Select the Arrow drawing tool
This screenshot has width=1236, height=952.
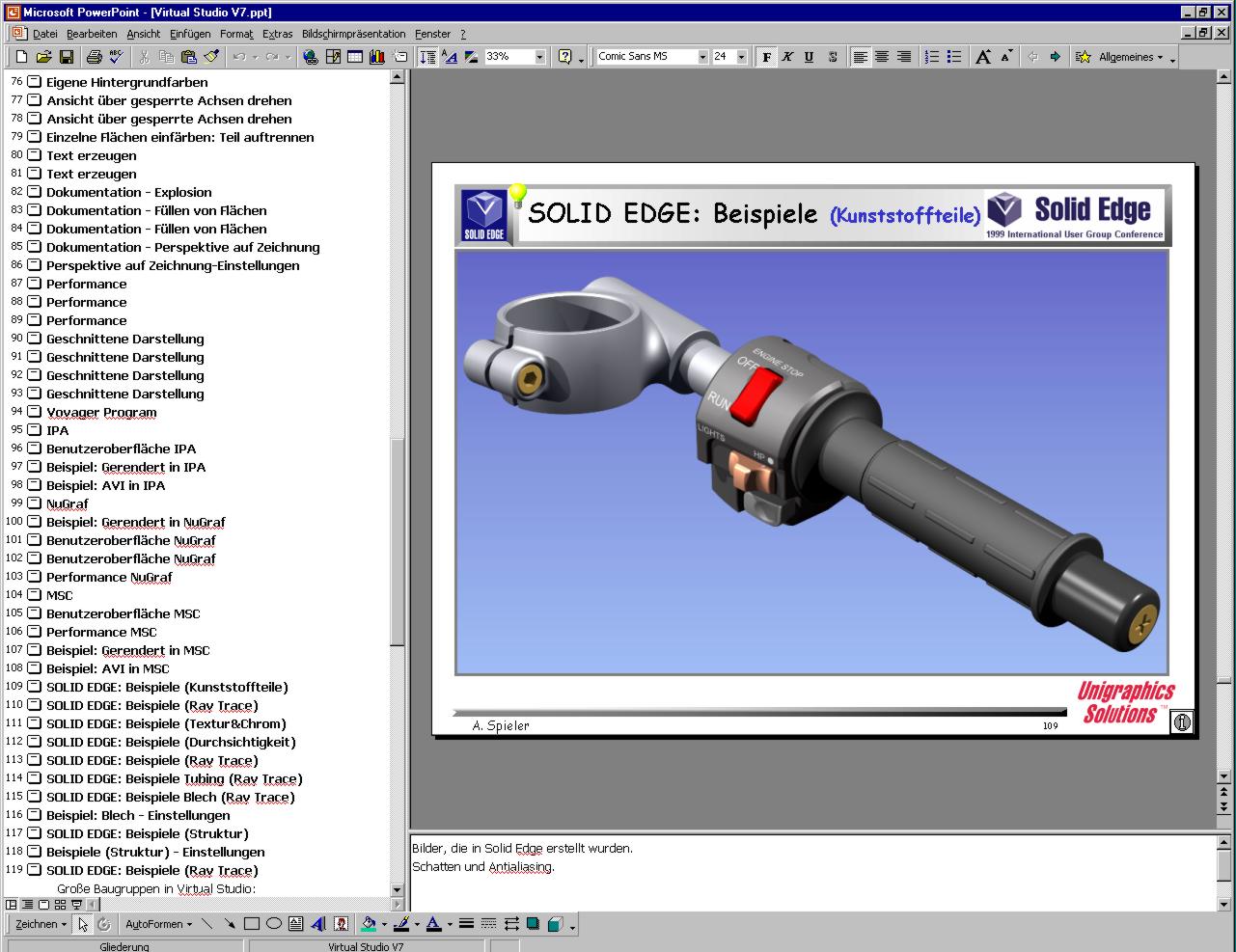click(x=230, y=924)
